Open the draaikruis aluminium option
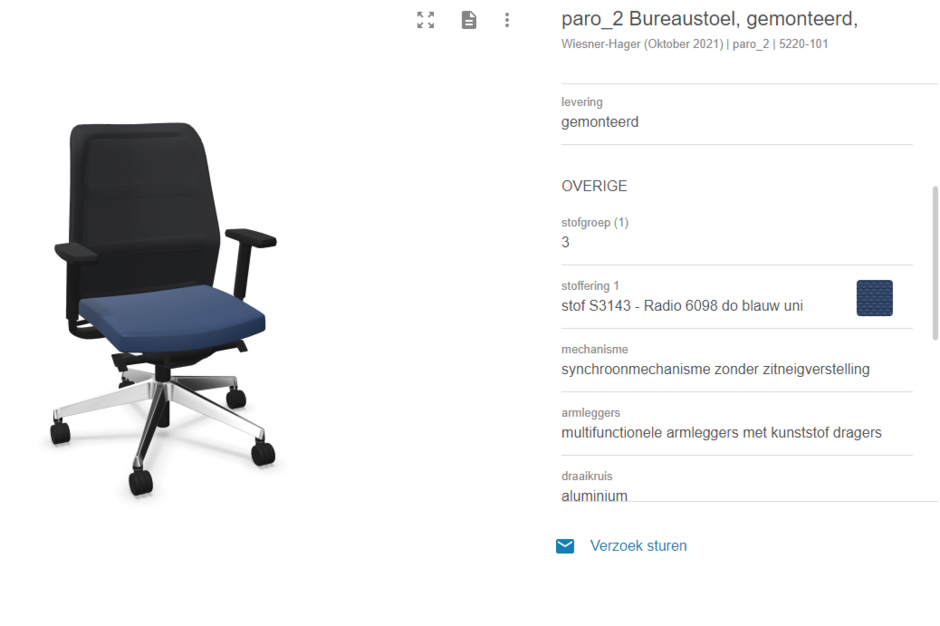The height and width of the screenshot is (626, 940). (x=737, y=487)
